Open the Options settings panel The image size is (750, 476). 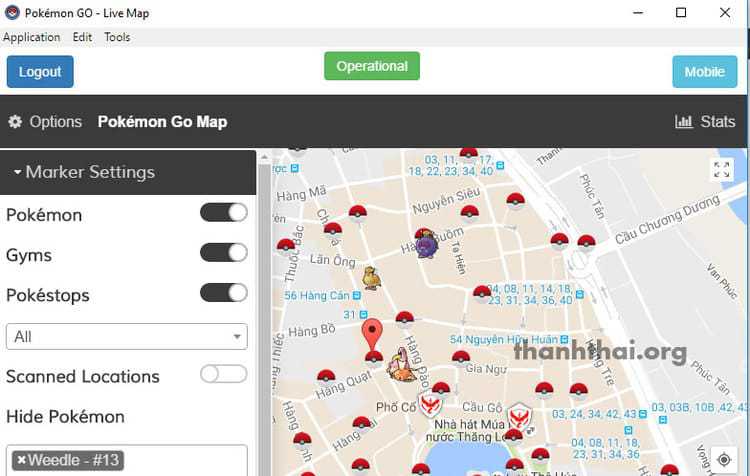(x=45, y=122)
